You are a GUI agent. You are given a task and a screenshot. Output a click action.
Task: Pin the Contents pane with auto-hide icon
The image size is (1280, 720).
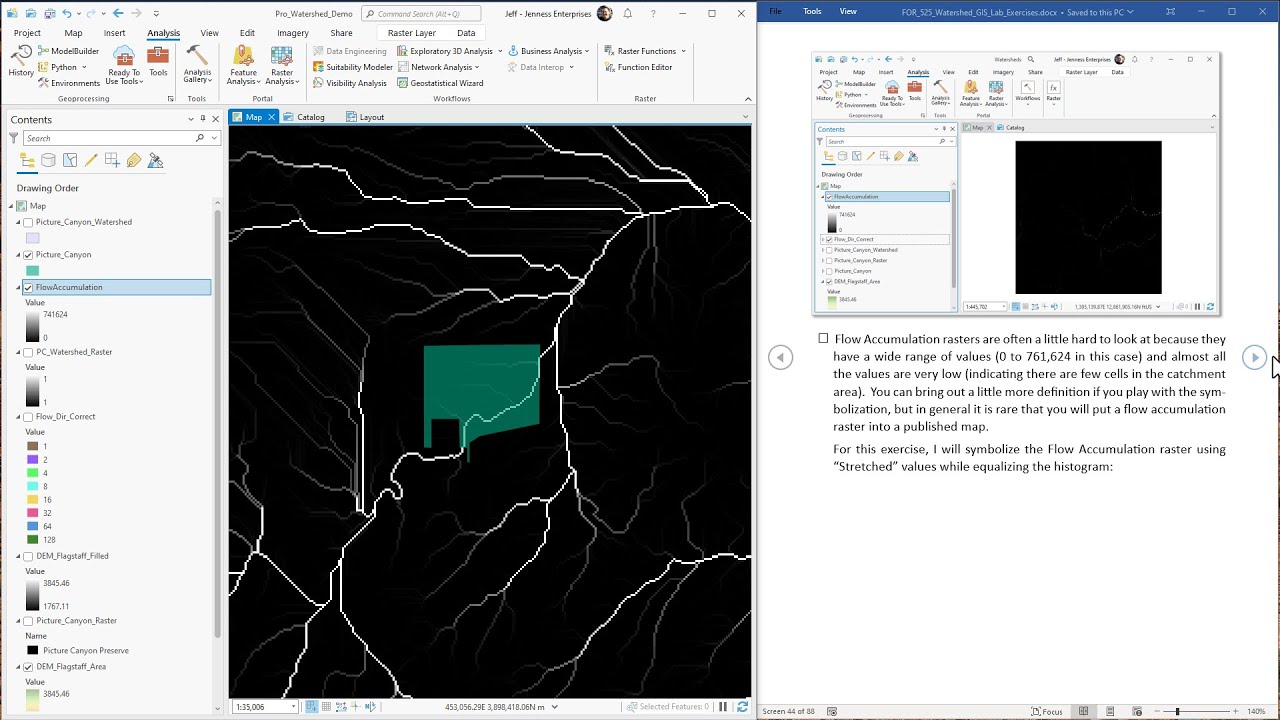203,119
